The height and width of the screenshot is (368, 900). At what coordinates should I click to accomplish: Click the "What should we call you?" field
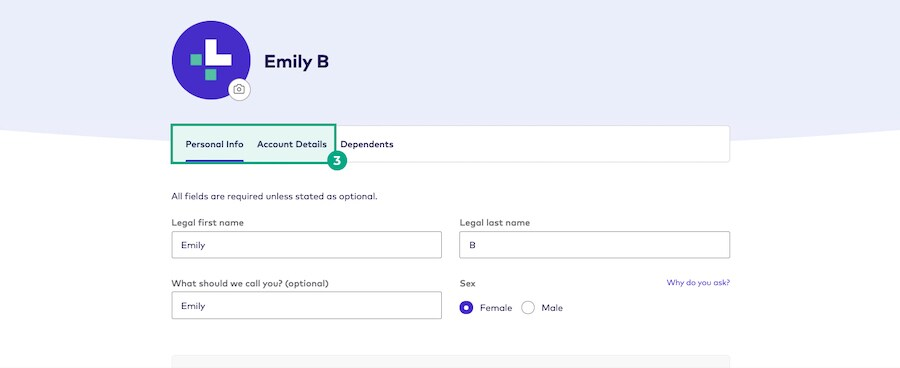coord(307,305)
